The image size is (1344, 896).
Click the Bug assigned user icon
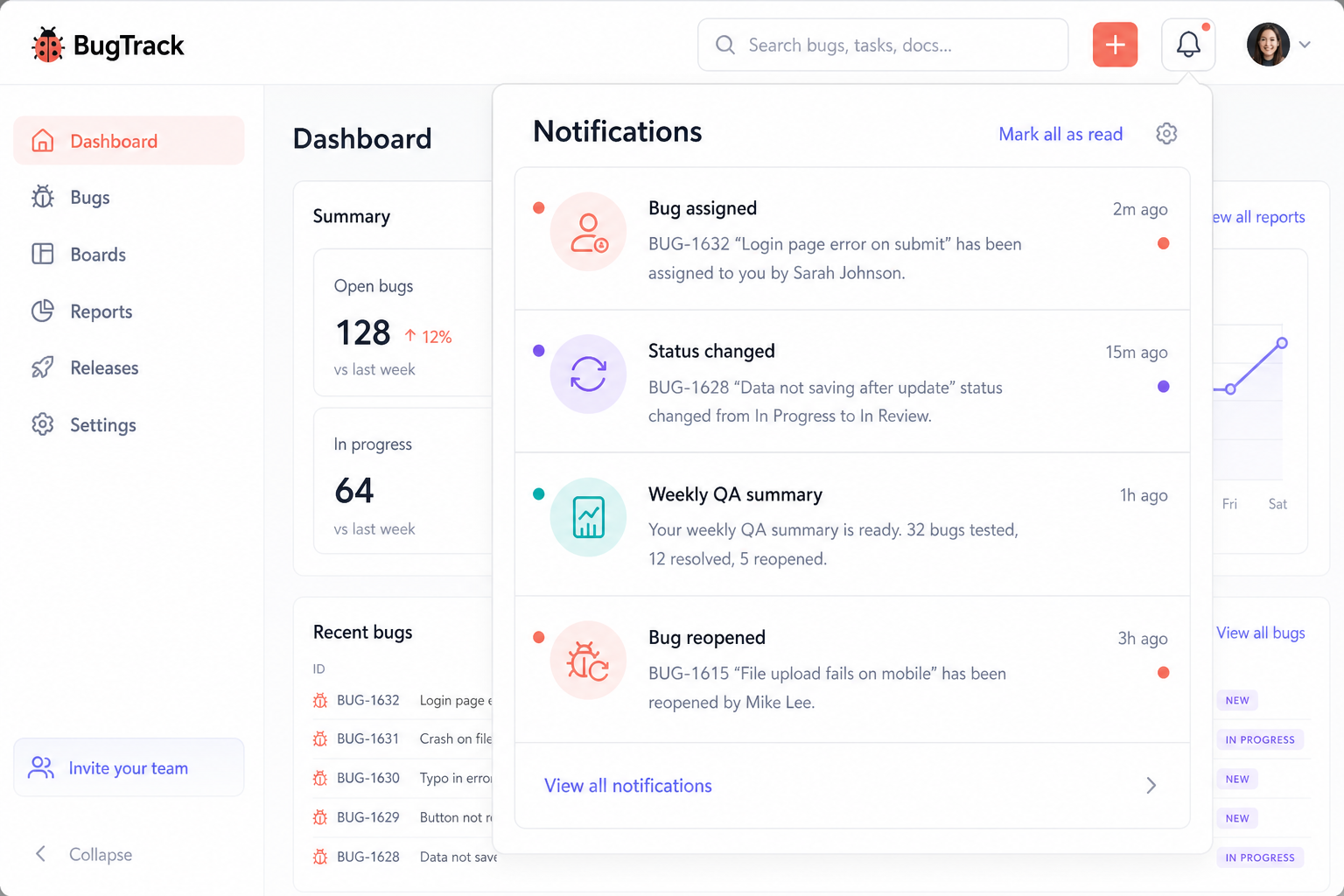point(589,232)
